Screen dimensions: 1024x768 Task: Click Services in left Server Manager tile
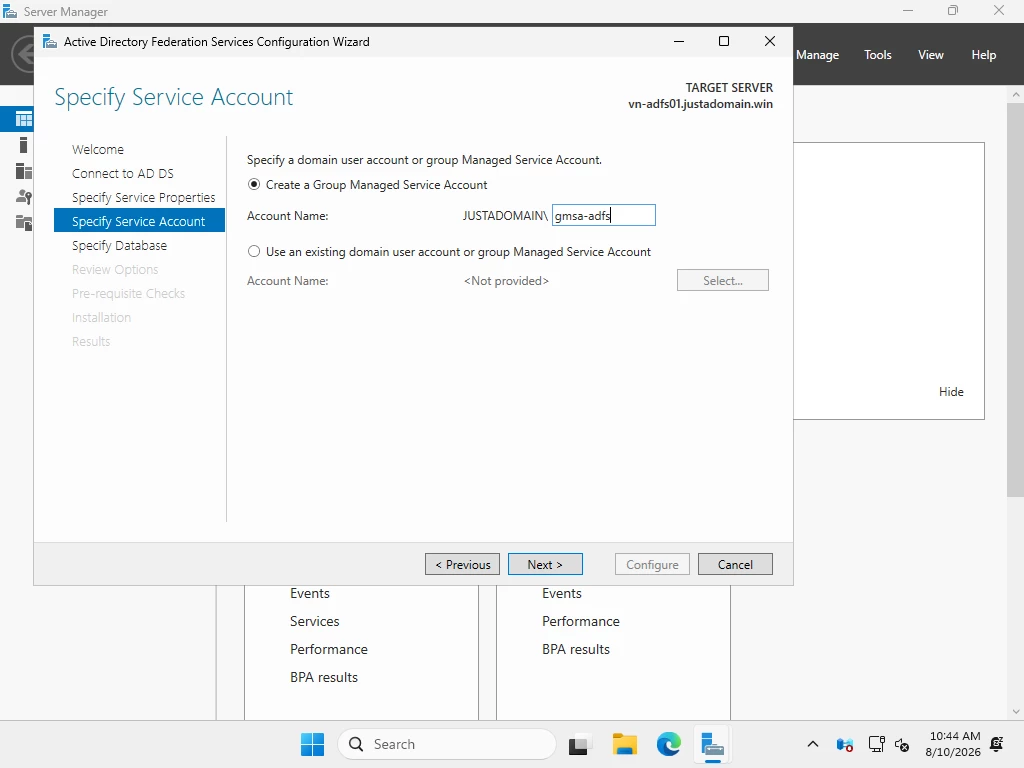click(315, 621)
